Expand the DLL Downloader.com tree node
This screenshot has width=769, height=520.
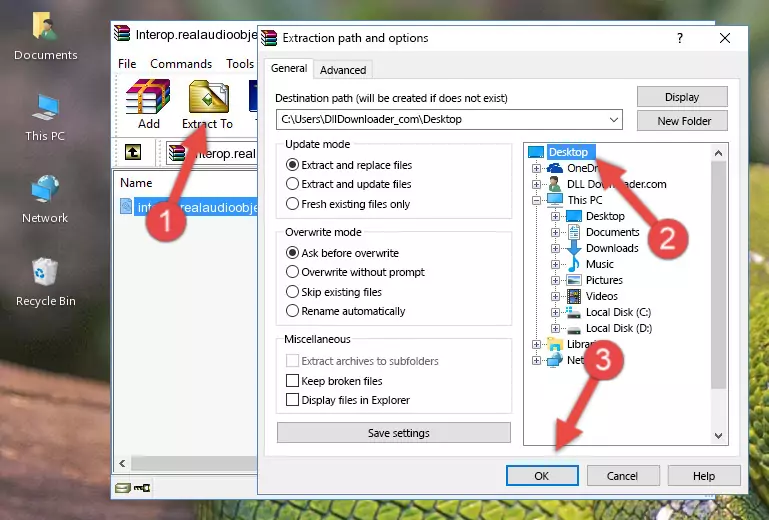point(536,184)
